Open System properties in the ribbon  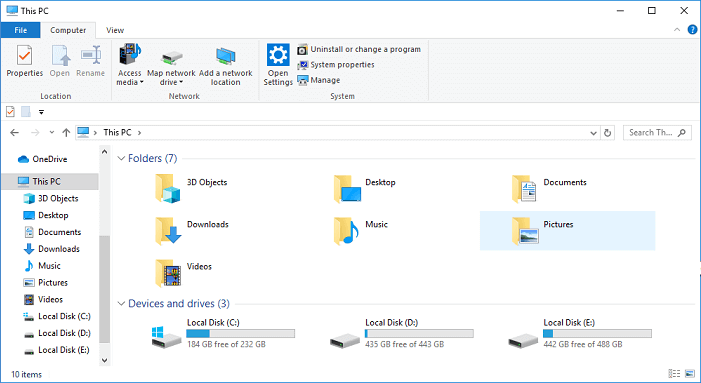[336, 65]
